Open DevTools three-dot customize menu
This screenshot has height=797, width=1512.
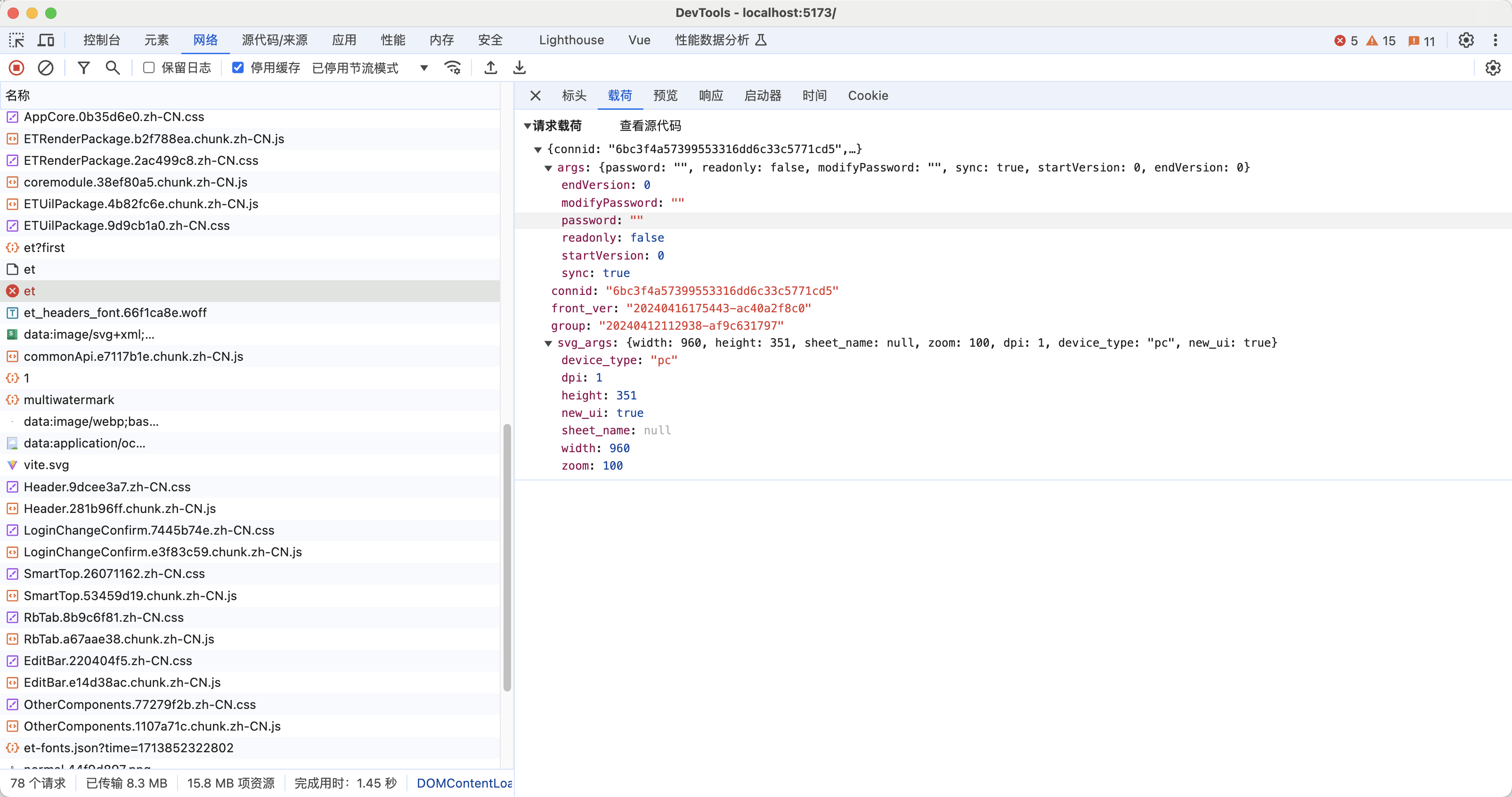[x=1495, y=40]
